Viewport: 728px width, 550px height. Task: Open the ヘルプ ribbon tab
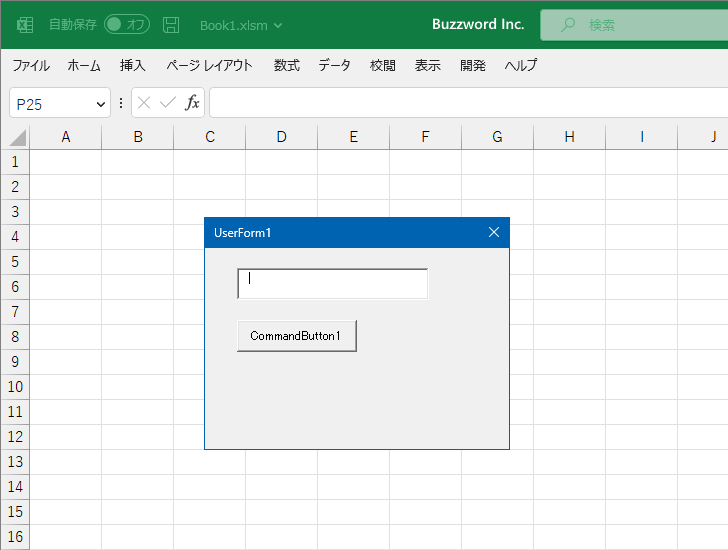[x=520, y=65]
